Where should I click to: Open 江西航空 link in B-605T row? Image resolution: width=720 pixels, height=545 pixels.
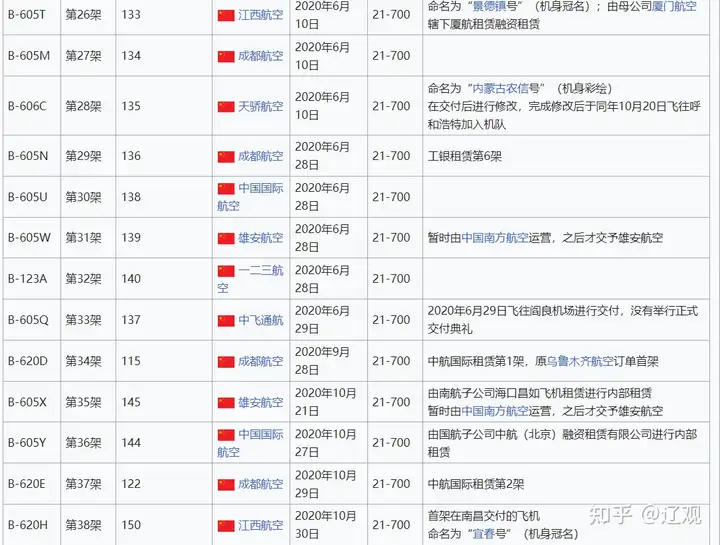click(x=260, y=15)
